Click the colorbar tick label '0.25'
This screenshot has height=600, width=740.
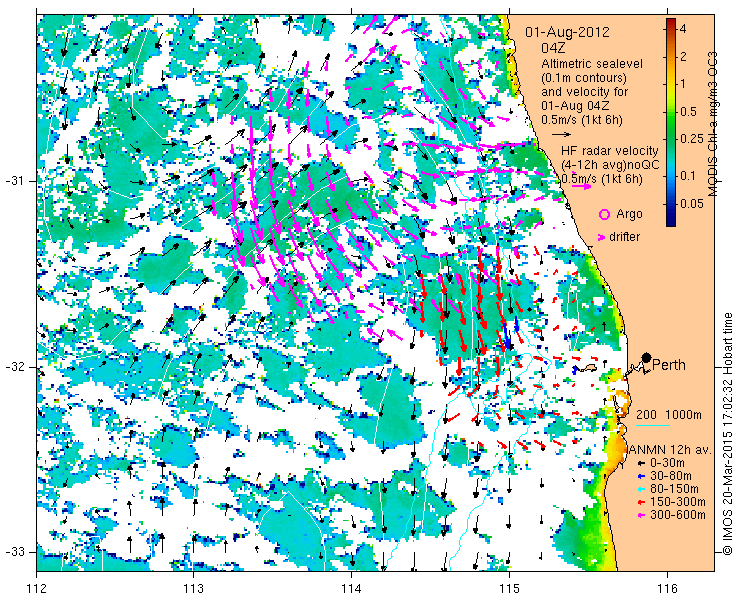pos(691,139)
